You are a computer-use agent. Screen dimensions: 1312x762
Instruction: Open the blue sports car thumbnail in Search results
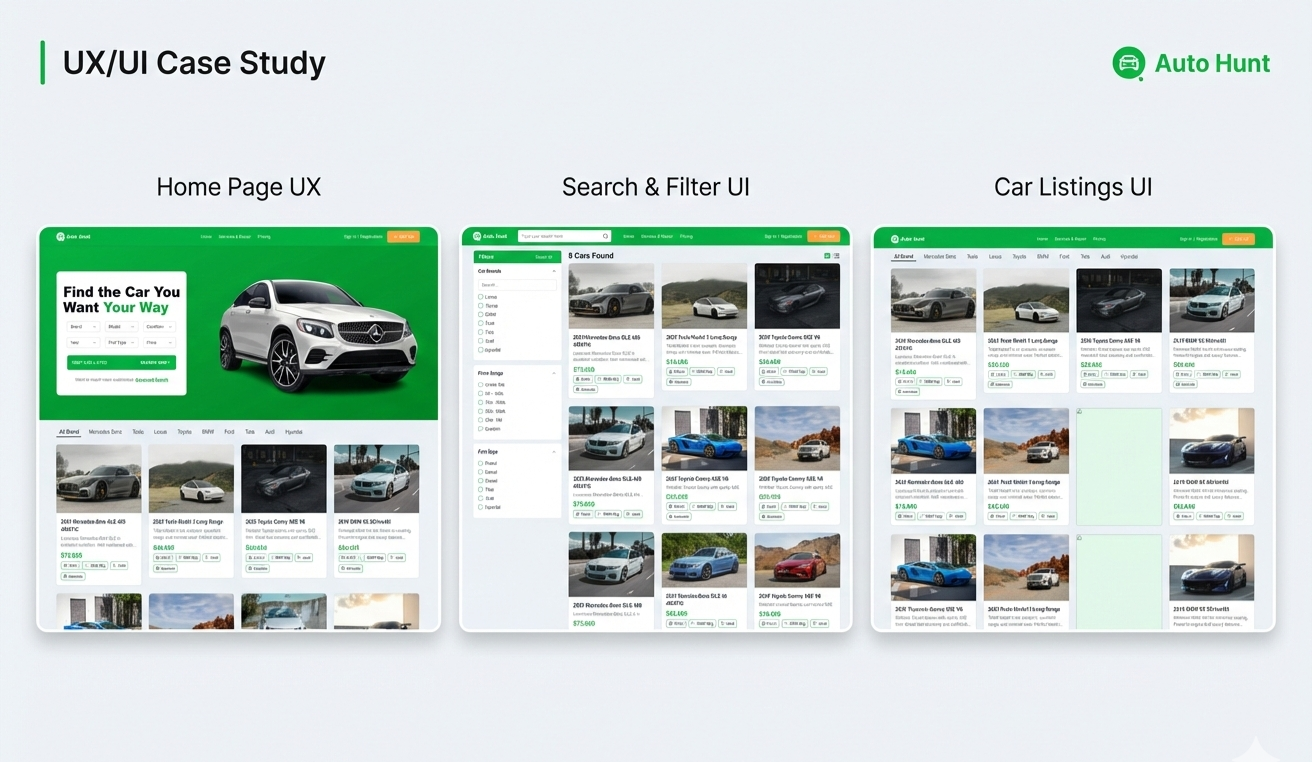(704, 438)
